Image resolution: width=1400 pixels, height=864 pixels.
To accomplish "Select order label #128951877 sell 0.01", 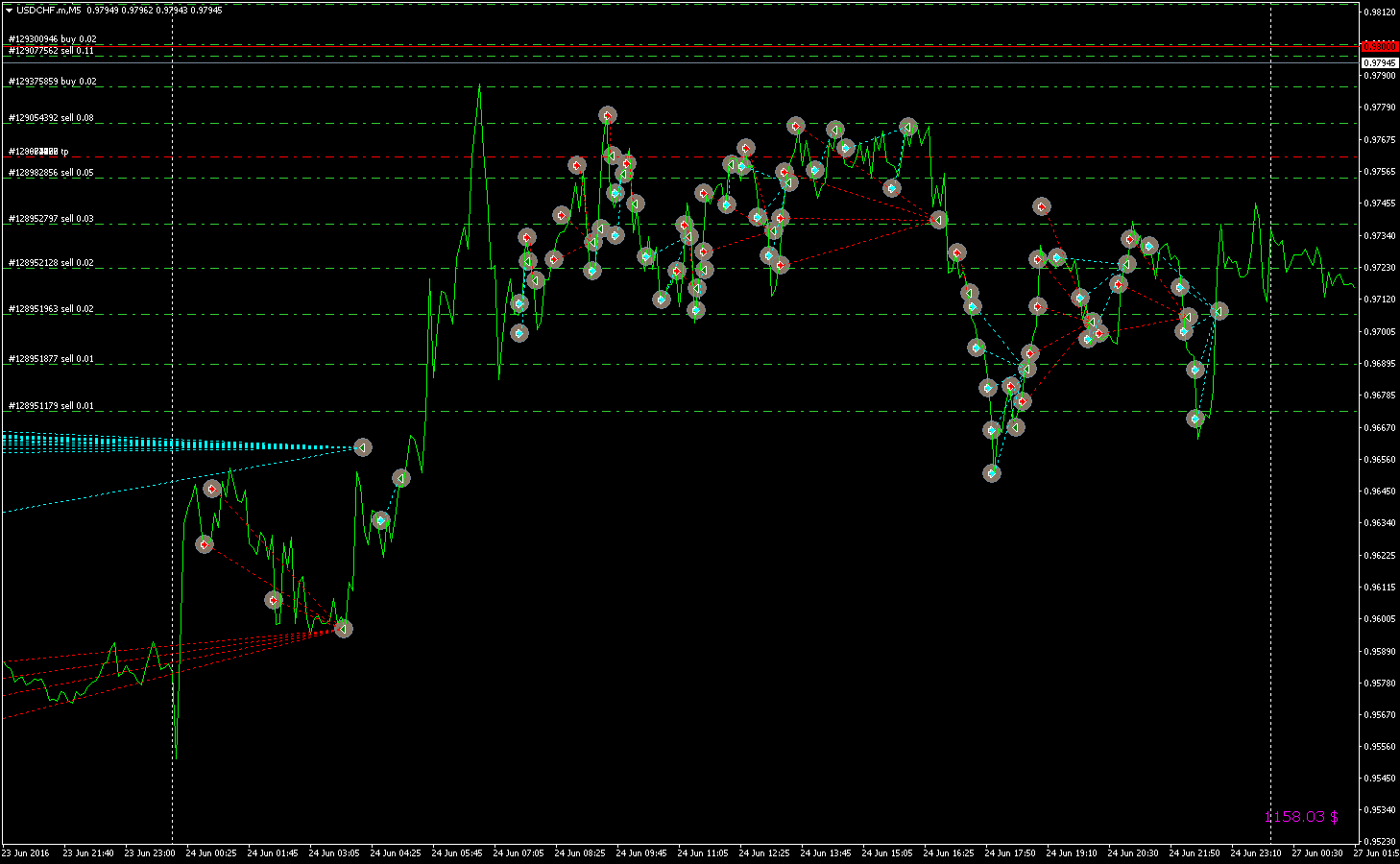I will click(51, 359).
